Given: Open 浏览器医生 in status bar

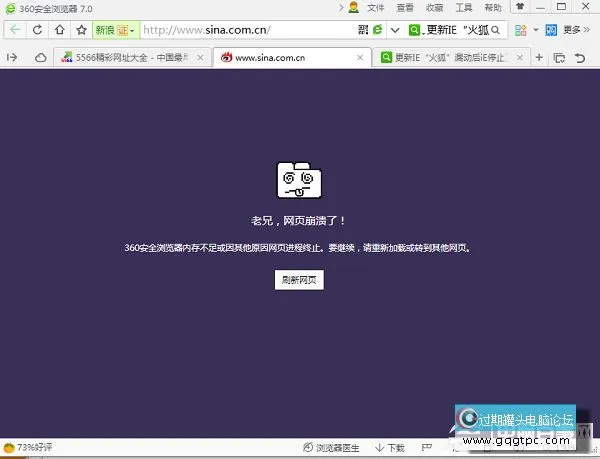Looking at the screenshot, I should (335, 448).
